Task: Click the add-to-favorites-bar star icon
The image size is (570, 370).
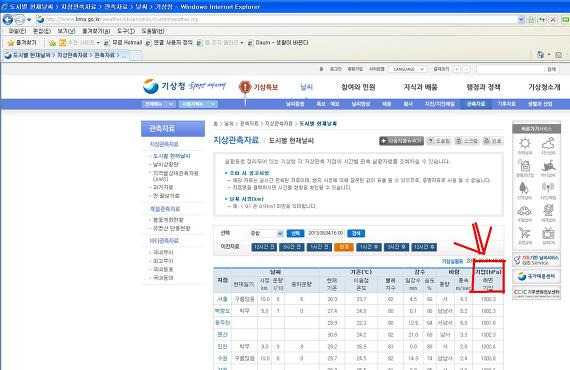Action: click(x=52, y=43)
